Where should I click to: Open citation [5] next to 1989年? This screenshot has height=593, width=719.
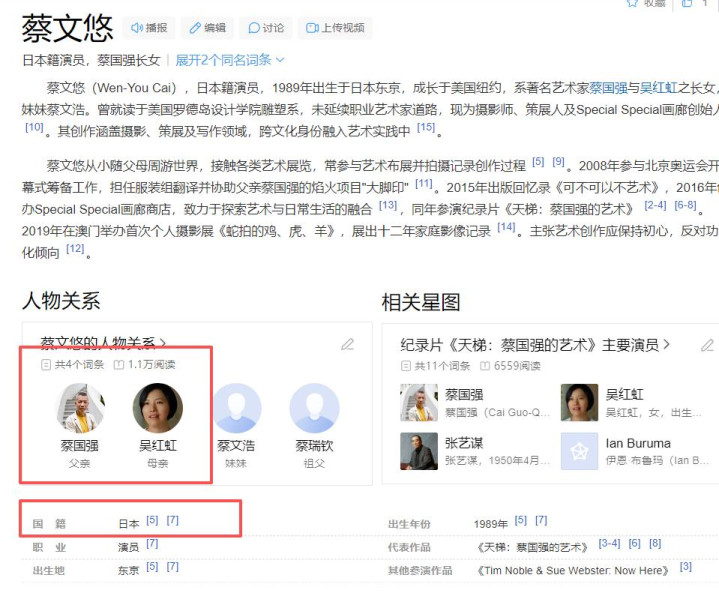pyautogui.click(x=520, y=521)
